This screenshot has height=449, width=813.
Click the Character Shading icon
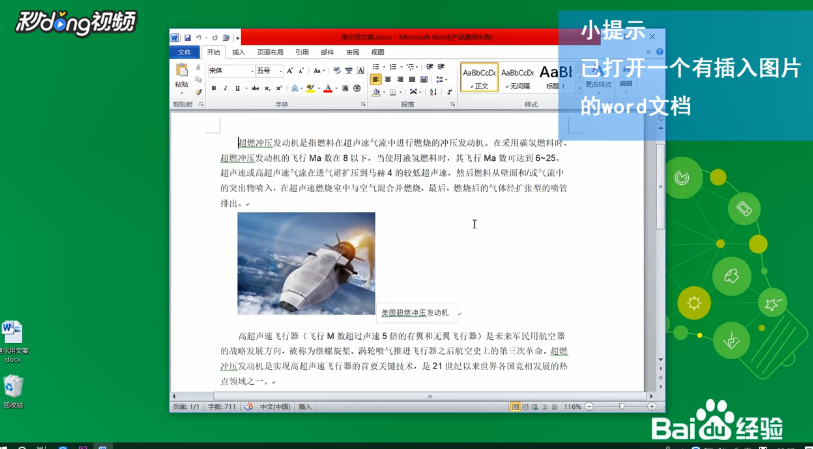click(345, 88)
